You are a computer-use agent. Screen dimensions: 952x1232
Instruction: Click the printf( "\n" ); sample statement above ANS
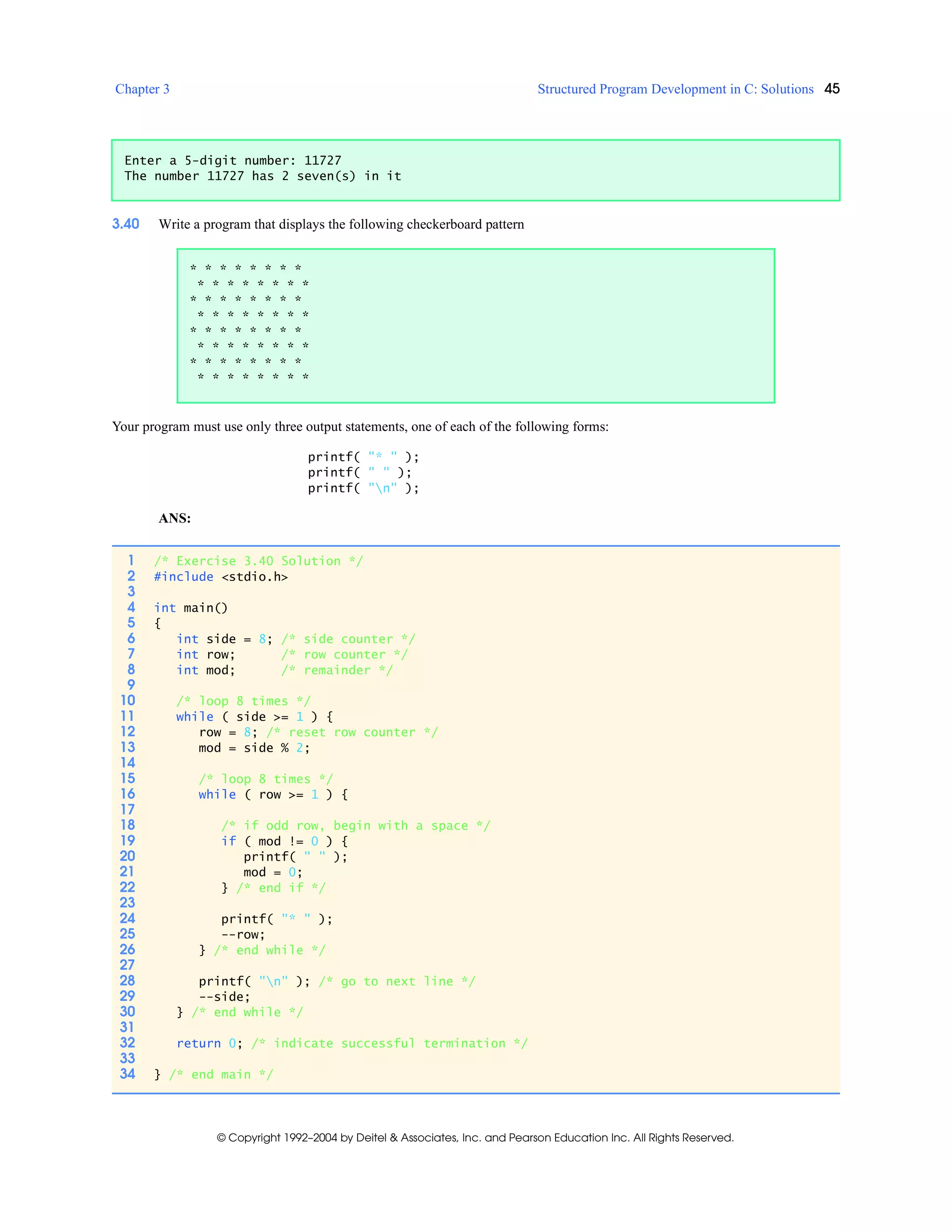pos(363,489)
